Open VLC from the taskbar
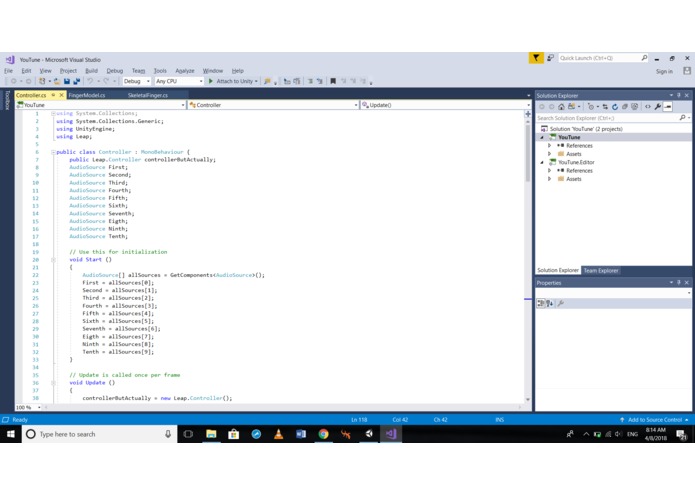The image size is (695, 494). point(278,434)
